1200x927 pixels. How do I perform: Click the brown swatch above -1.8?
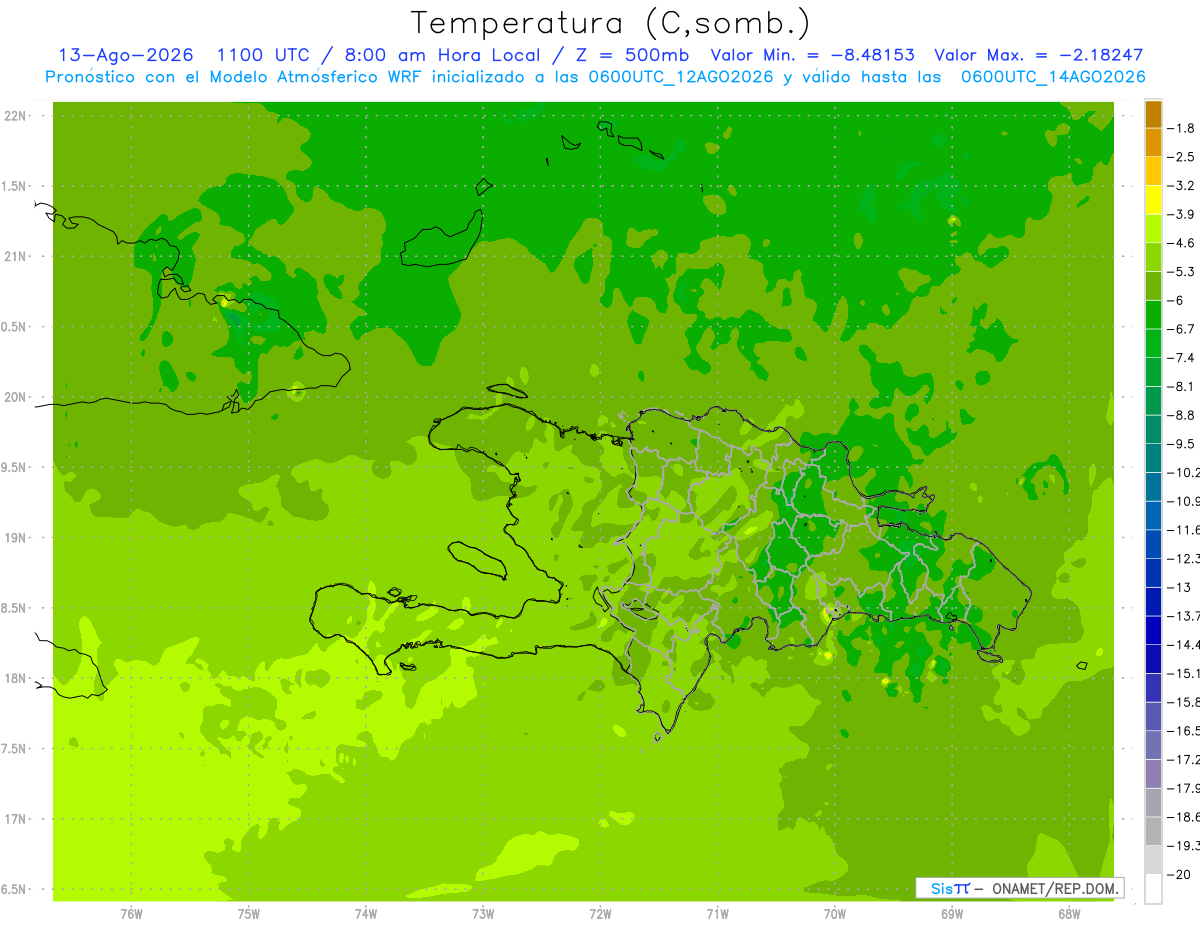point(1153,114)
